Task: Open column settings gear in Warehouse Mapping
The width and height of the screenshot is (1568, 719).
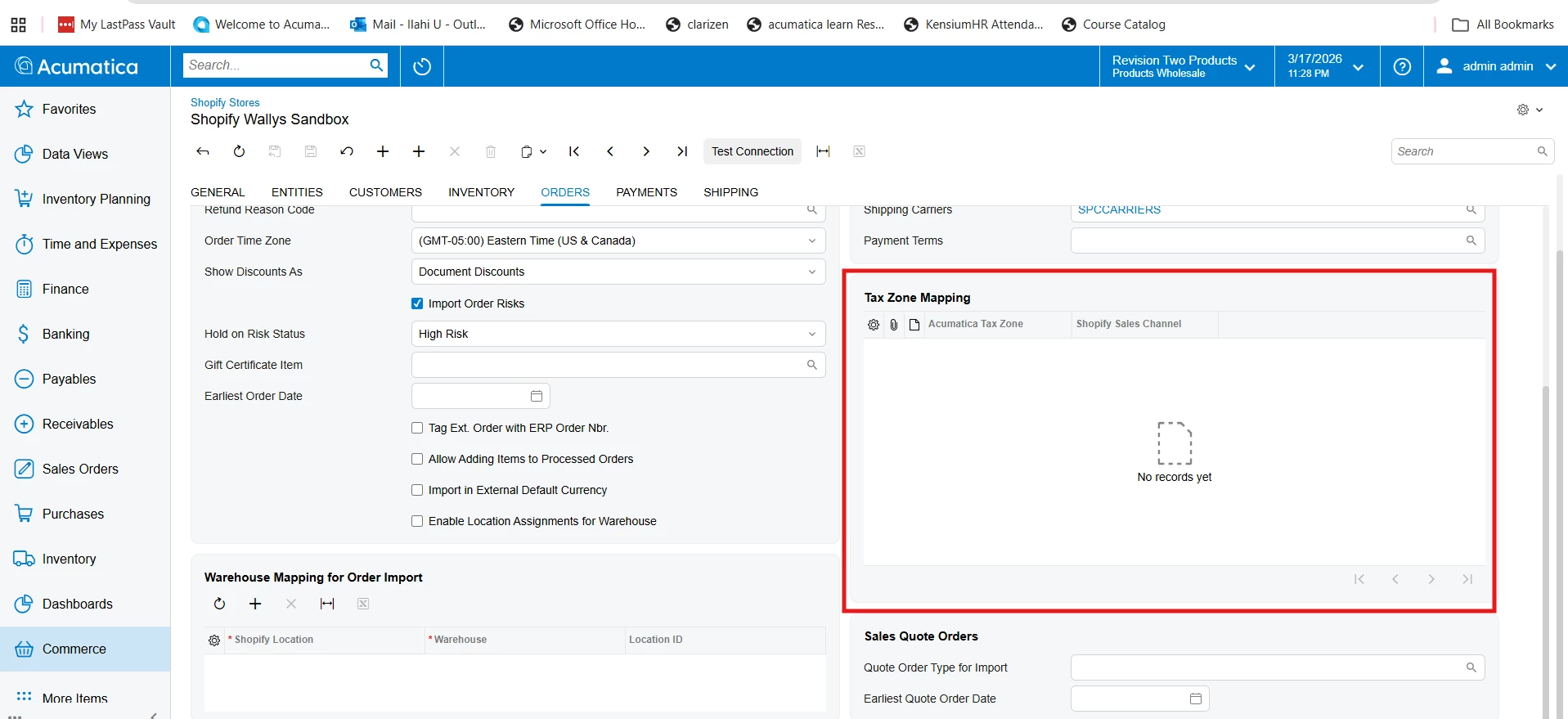Action: pyautogui.click(x=214, y=640)
